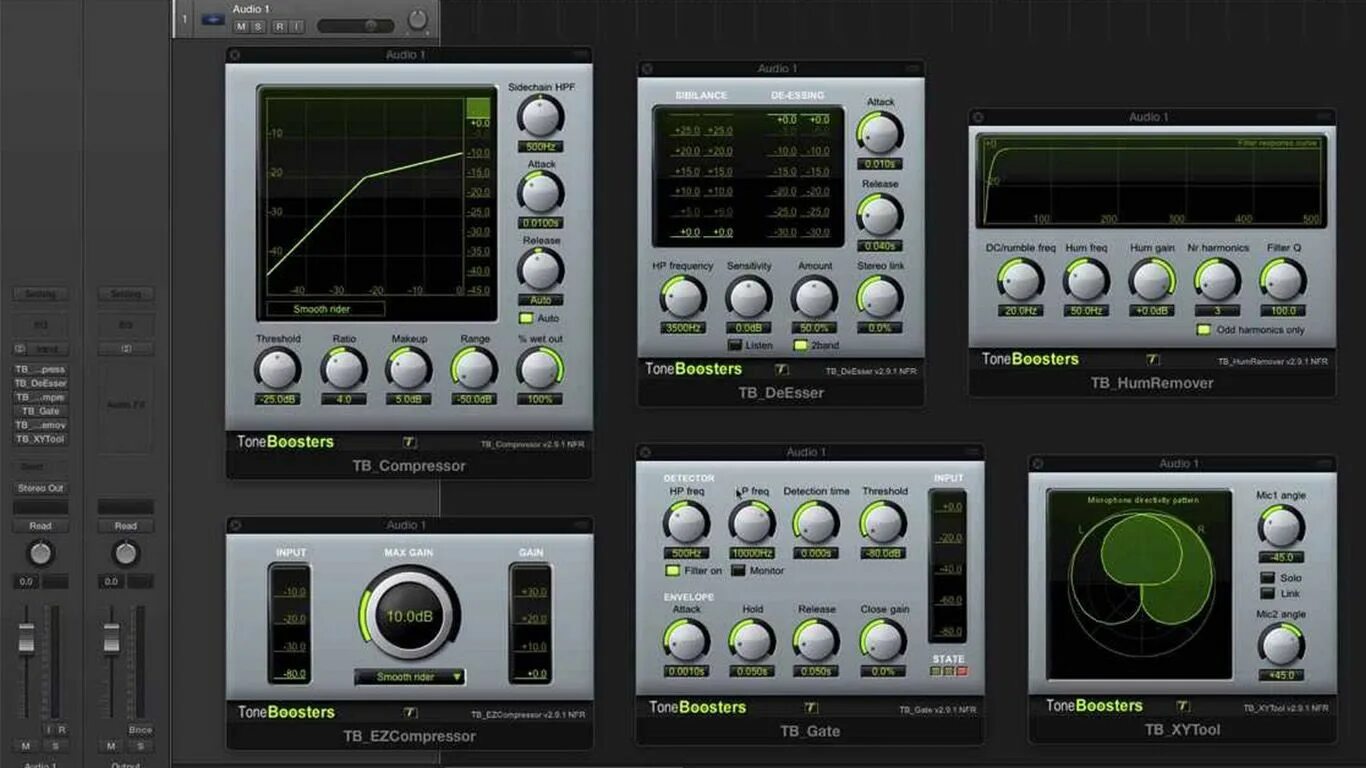Click the Sensitivity knob in TB_DeEsser

pos(748,296)
